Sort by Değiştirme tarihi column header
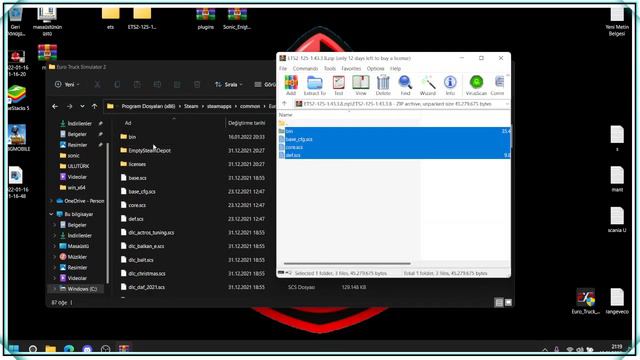 pyautogui.click(x=247, y=123)
